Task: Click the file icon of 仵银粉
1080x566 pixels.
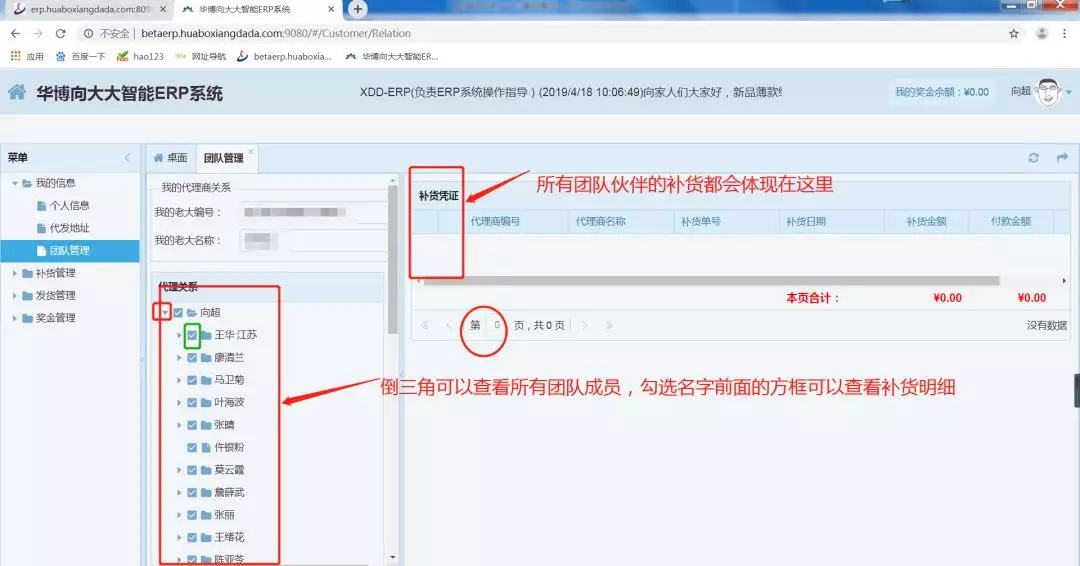Action: pyautogui.click(x=206, y=448)
